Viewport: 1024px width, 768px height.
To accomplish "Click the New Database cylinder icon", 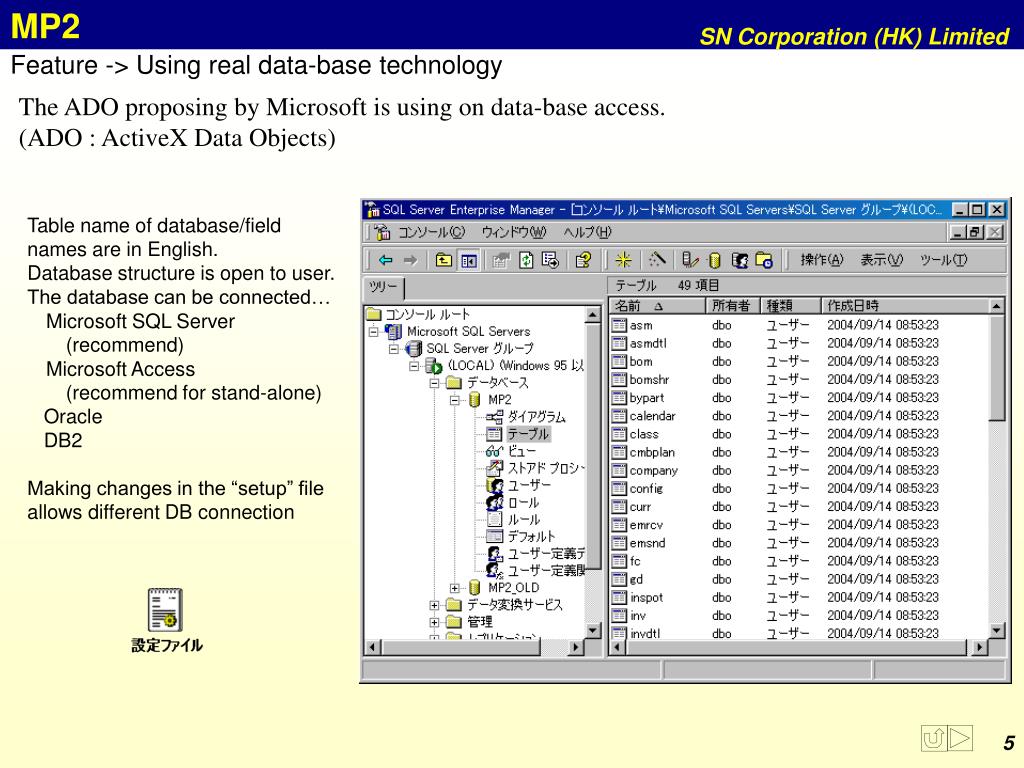I will coord(715,261).
